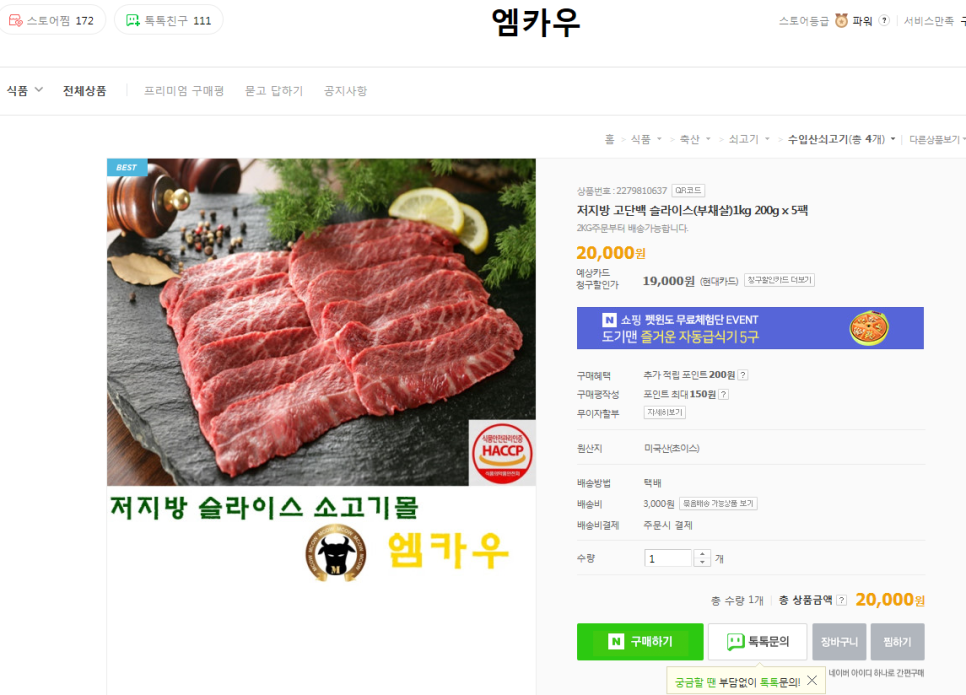Increase quantity with the stepper up arrow
Viewport: 966px width, 695px height.
[702, 554]
